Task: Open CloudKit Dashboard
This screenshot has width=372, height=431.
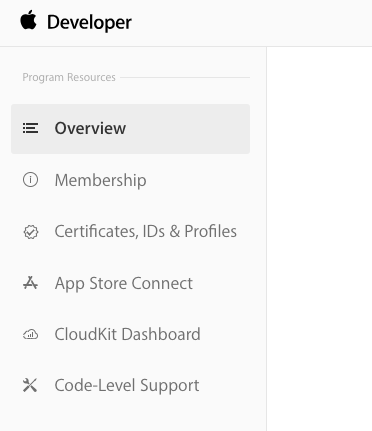Action: [127, 334]
